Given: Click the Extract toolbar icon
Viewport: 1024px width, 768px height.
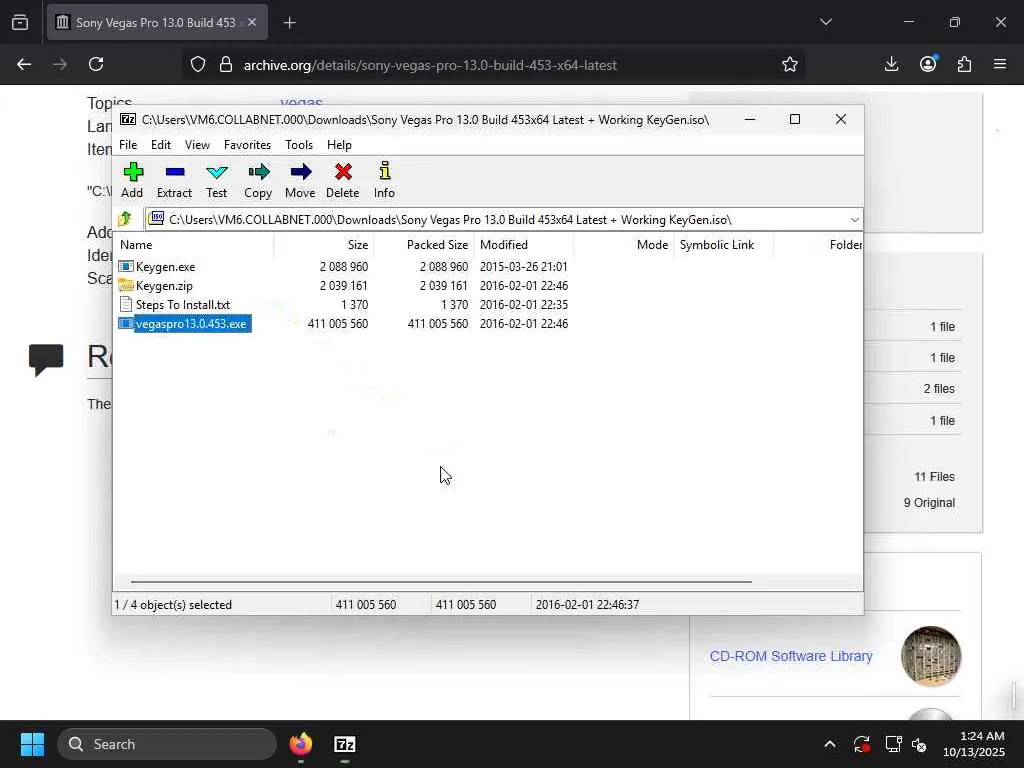Looking at the screenshot, I should [x=174, y=180].
